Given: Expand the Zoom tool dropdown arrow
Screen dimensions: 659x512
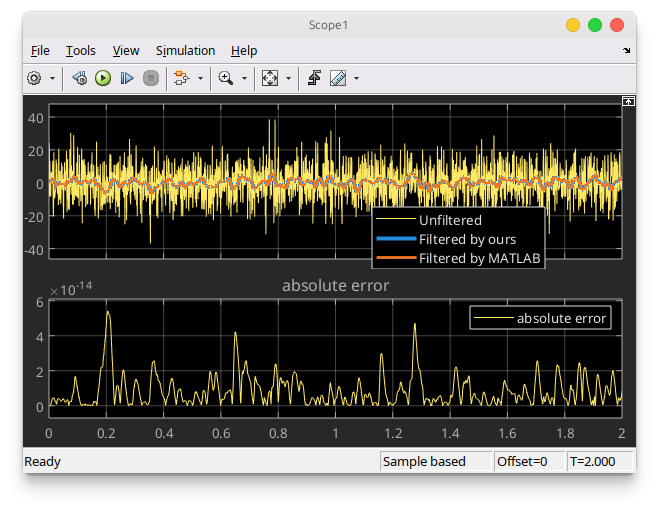Looking at the screenshot, I should pyautogui.click(x=244, y=78).
